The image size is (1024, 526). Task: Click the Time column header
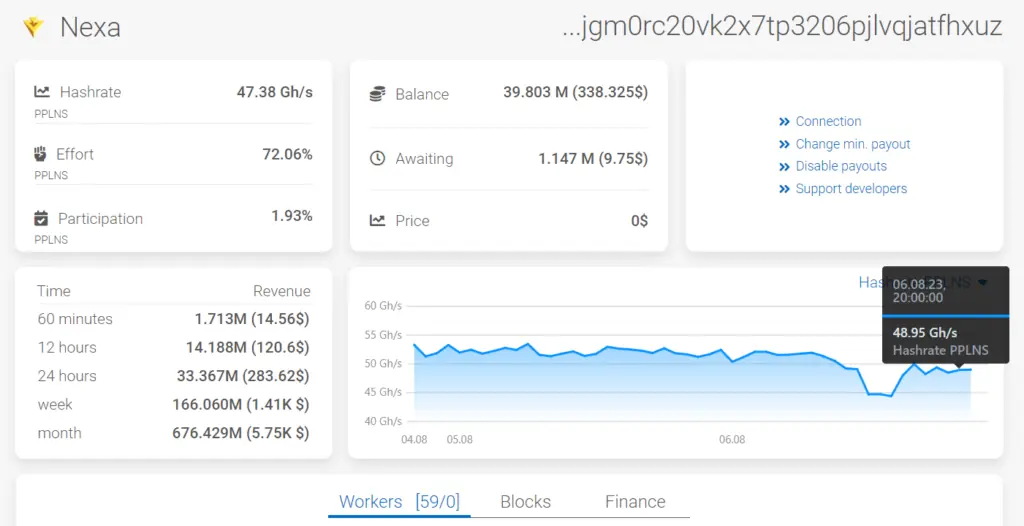[x=54, y=291]
